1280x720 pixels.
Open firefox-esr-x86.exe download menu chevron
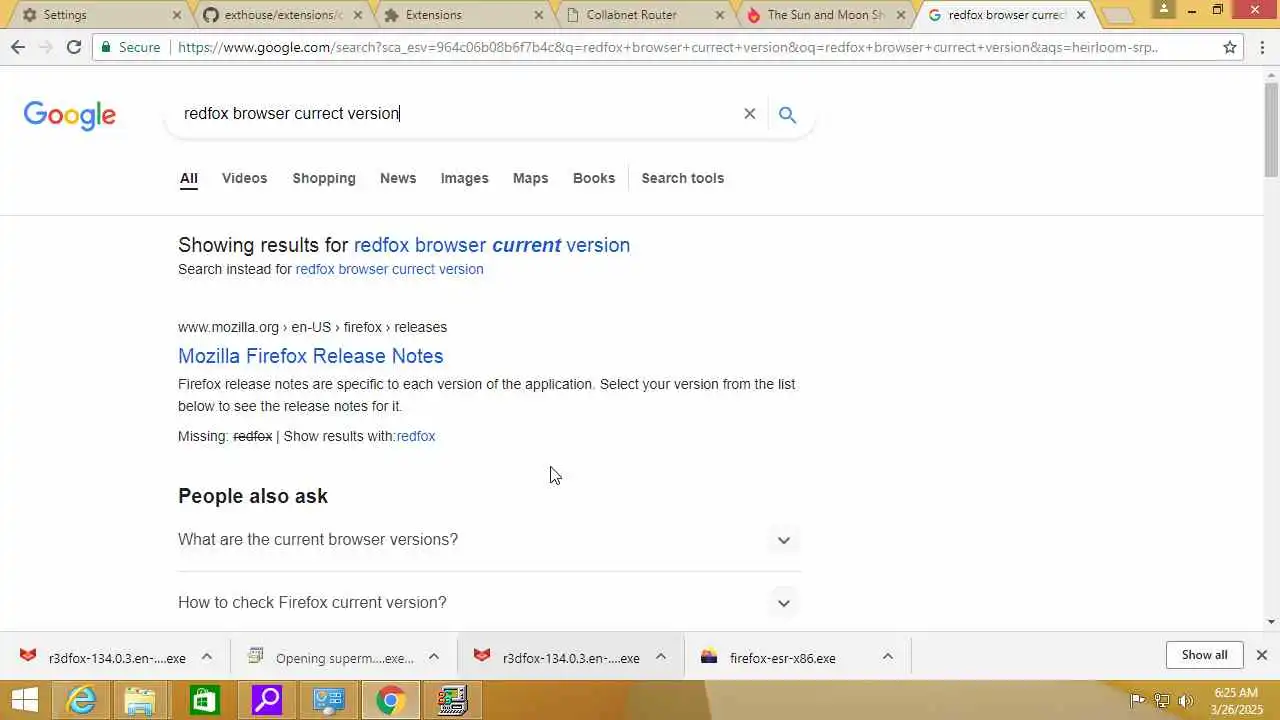click(887, 657)
